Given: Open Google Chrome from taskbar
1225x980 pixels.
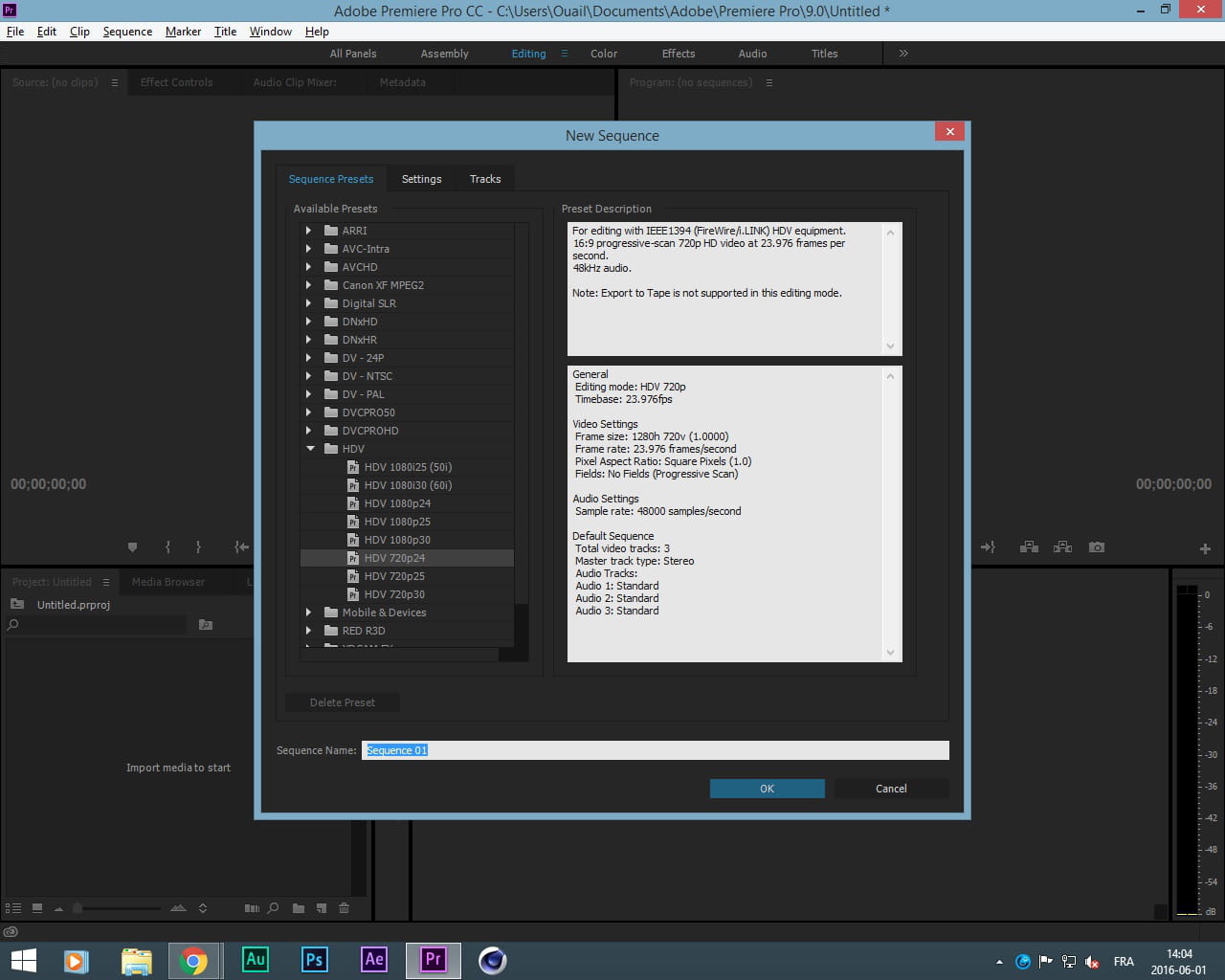Looking at the screenshot, I should tap(194, 960).
